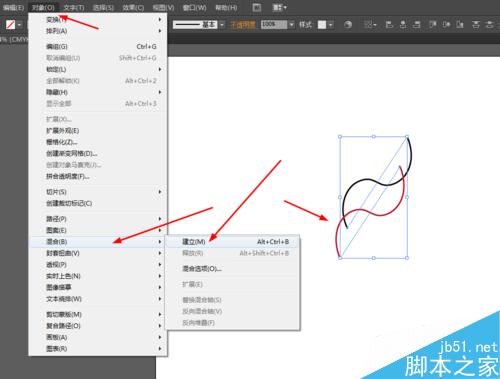Click Horizontal Align Right icon

coord(416,25)
